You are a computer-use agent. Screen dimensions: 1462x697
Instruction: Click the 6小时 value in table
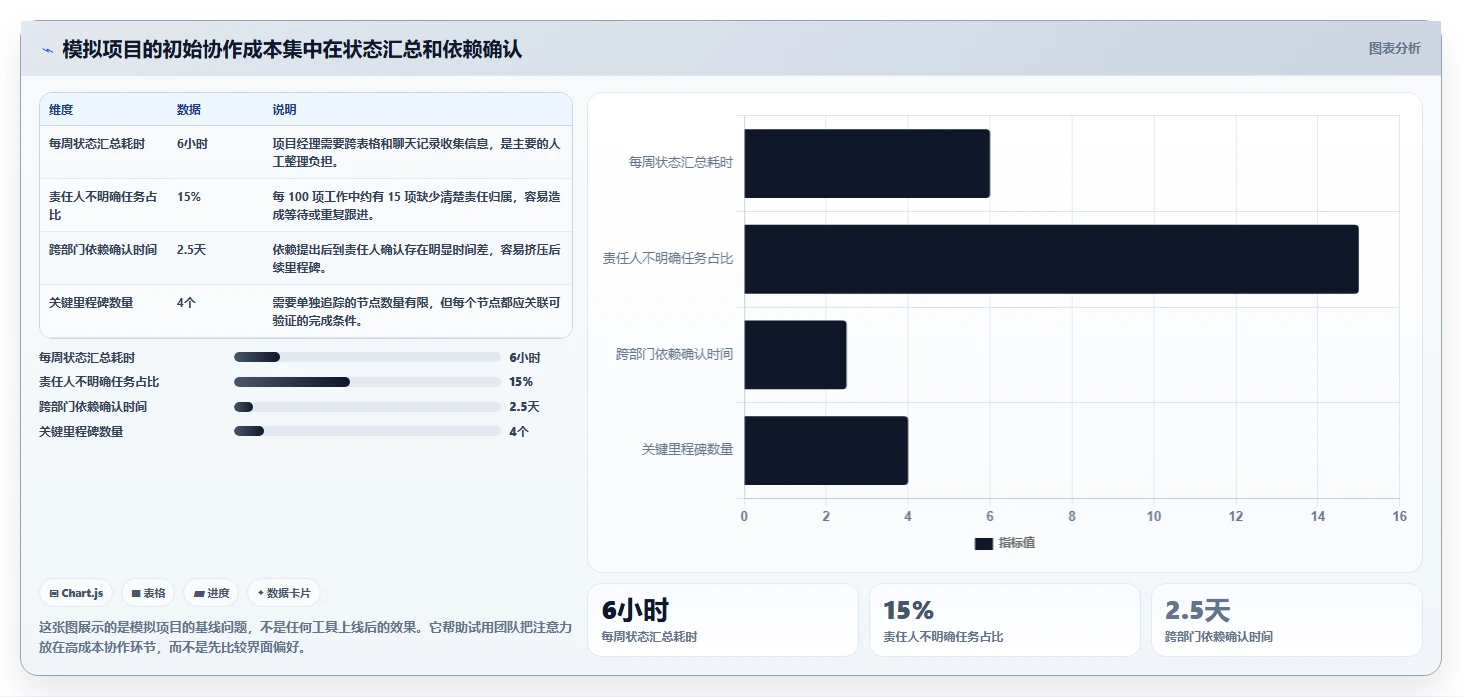[x=193, y=144]
